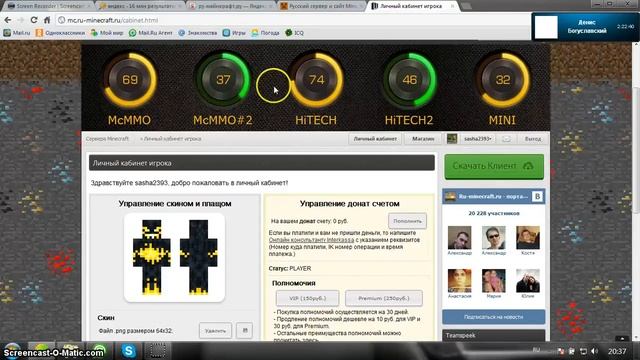Follow the Сервера Minecraft breadcrumb link
640x360 pixels.
pyautogui.click(x=107, y=139)
